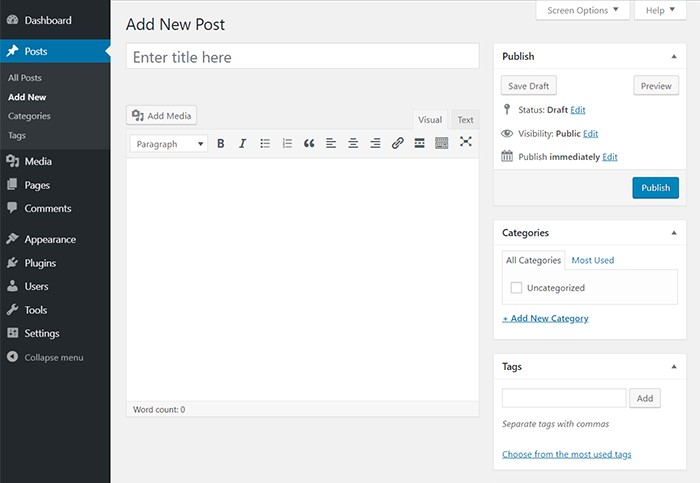Click the Add New Category link
This screenshot has height=483, width=700.
pyautogui.click(x=545, y=318)
